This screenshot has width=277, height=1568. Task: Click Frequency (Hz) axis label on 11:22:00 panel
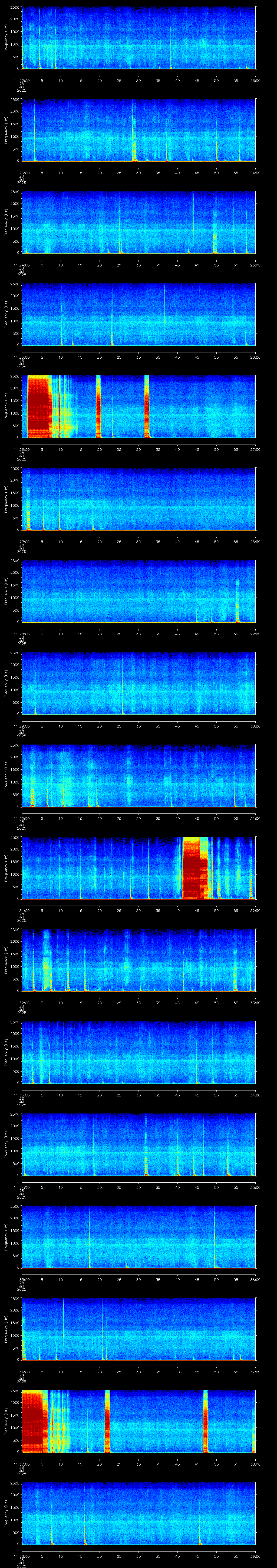pyautogui.click(x=6, y=38)
